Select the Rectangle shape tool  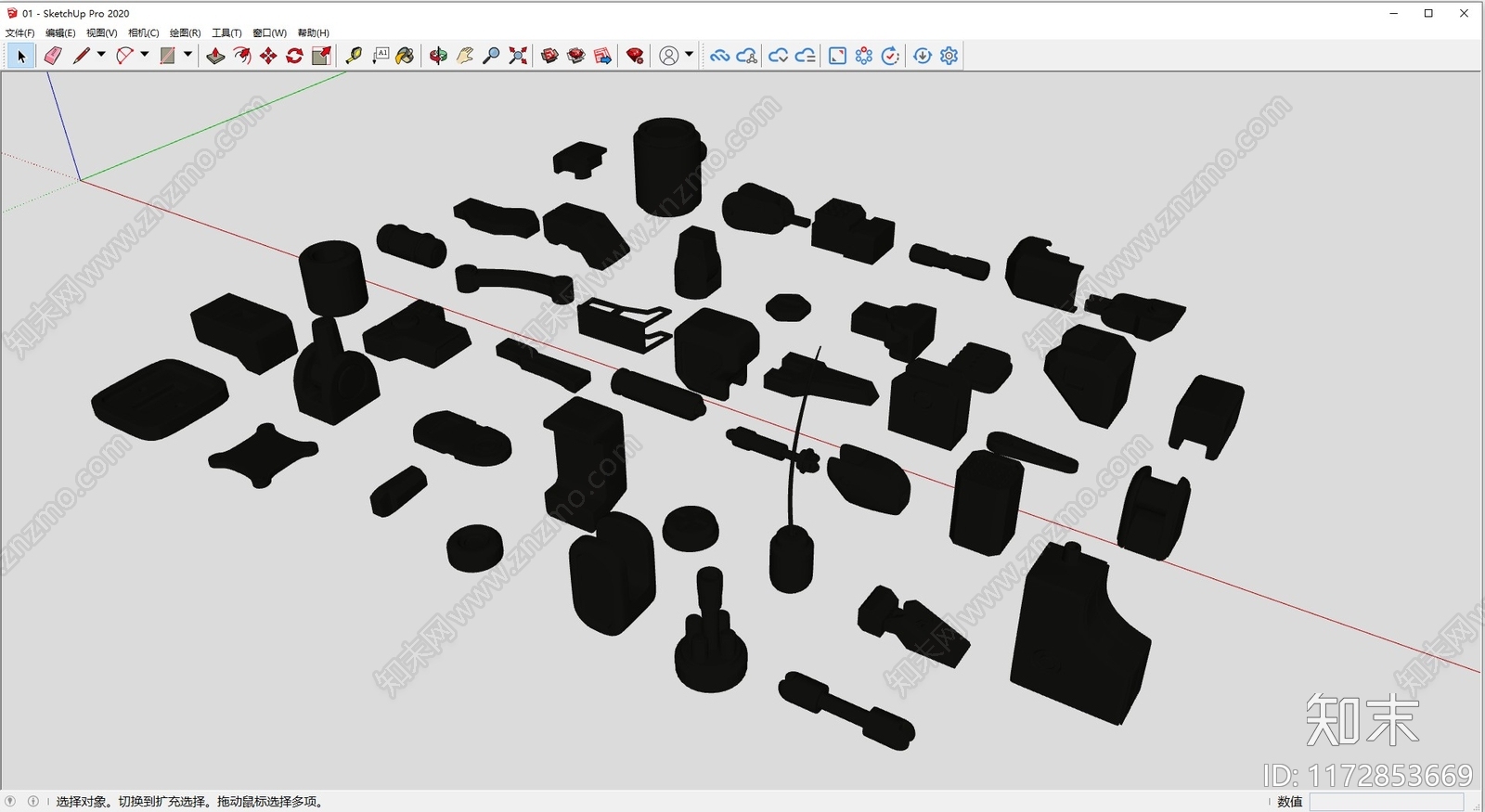[167, 56]
